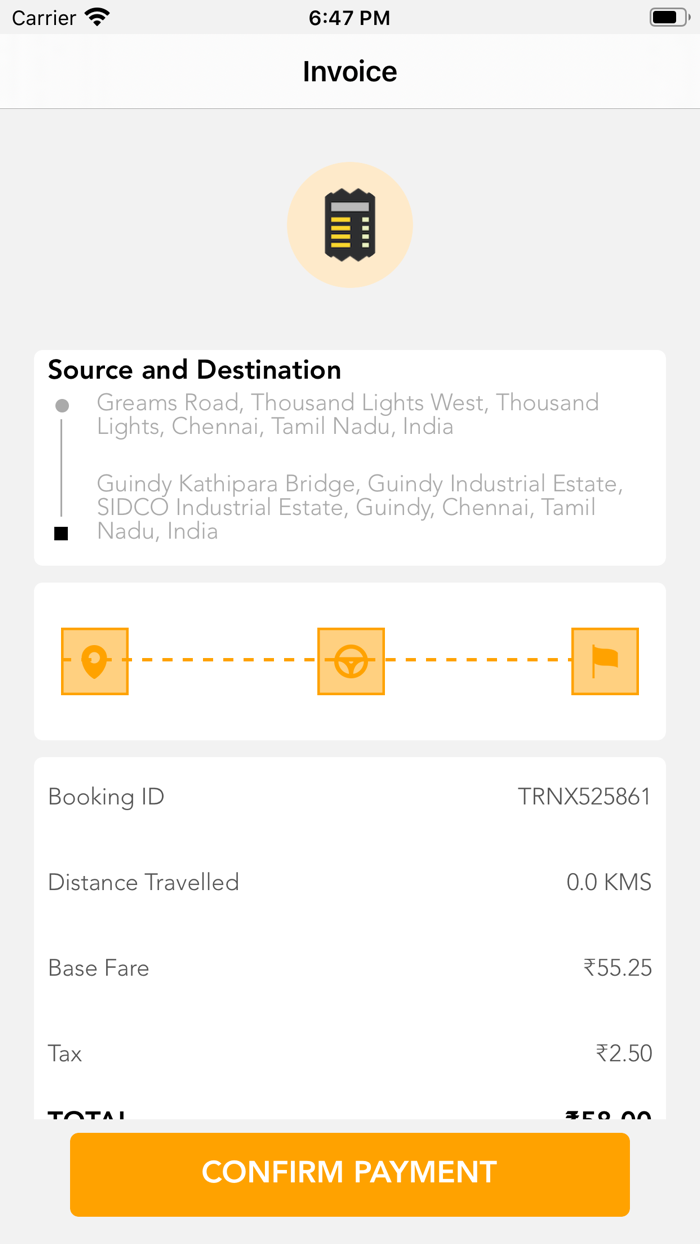
Task: Tap the destination flag icon
Action: click(x=605, y=661)
